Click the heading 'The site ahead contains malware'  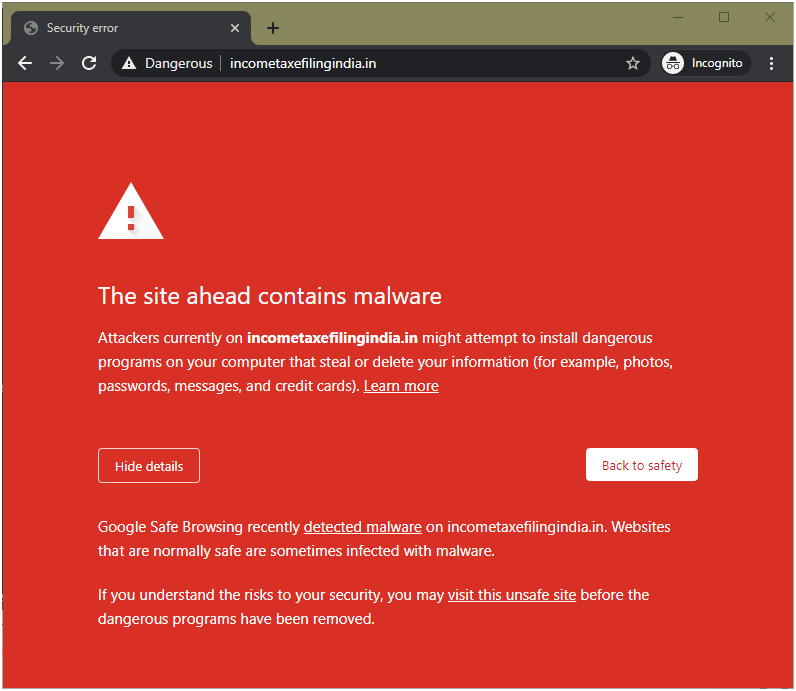270,296
